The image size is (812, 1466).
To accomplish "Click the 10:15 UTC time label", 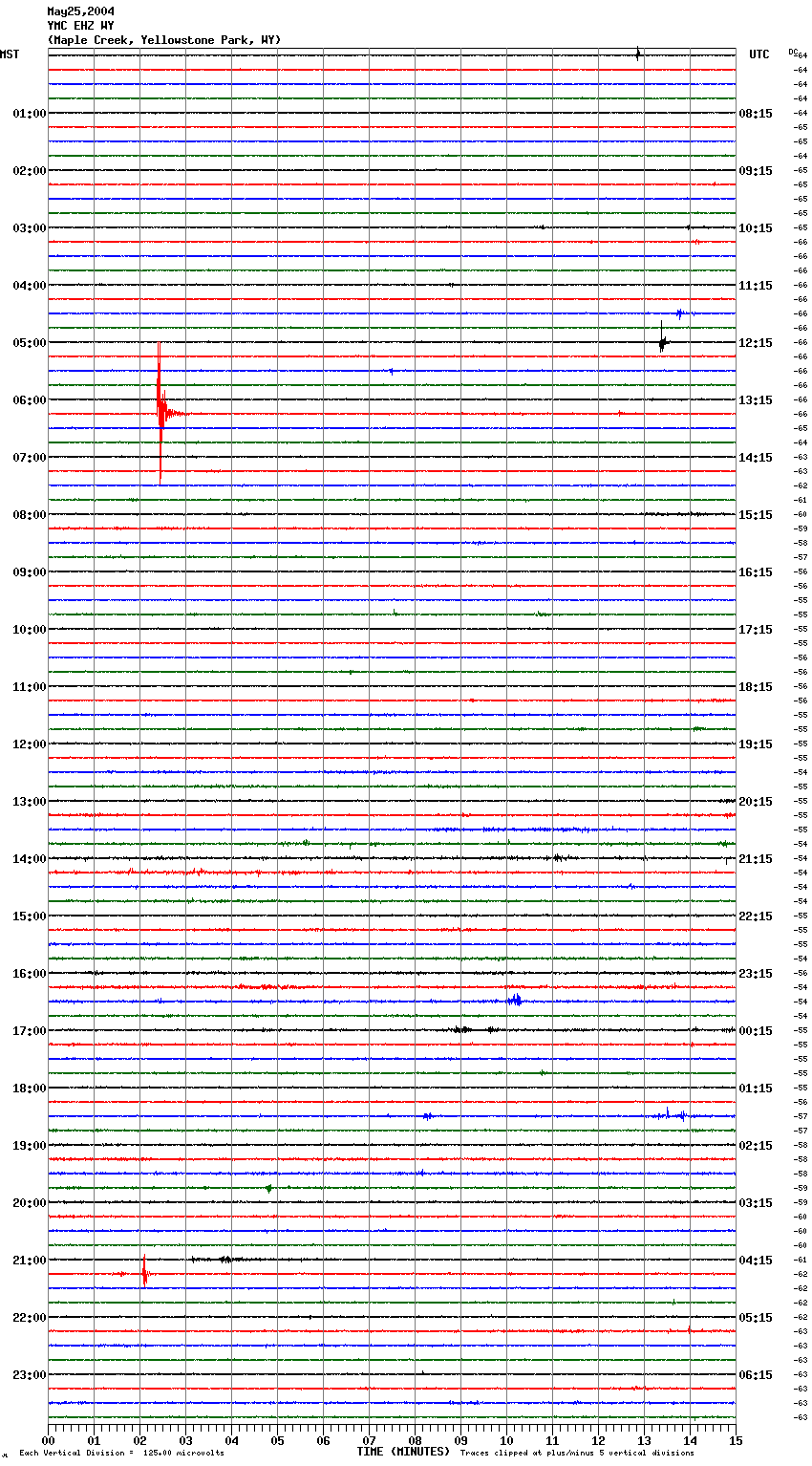I will click(756, 228).
